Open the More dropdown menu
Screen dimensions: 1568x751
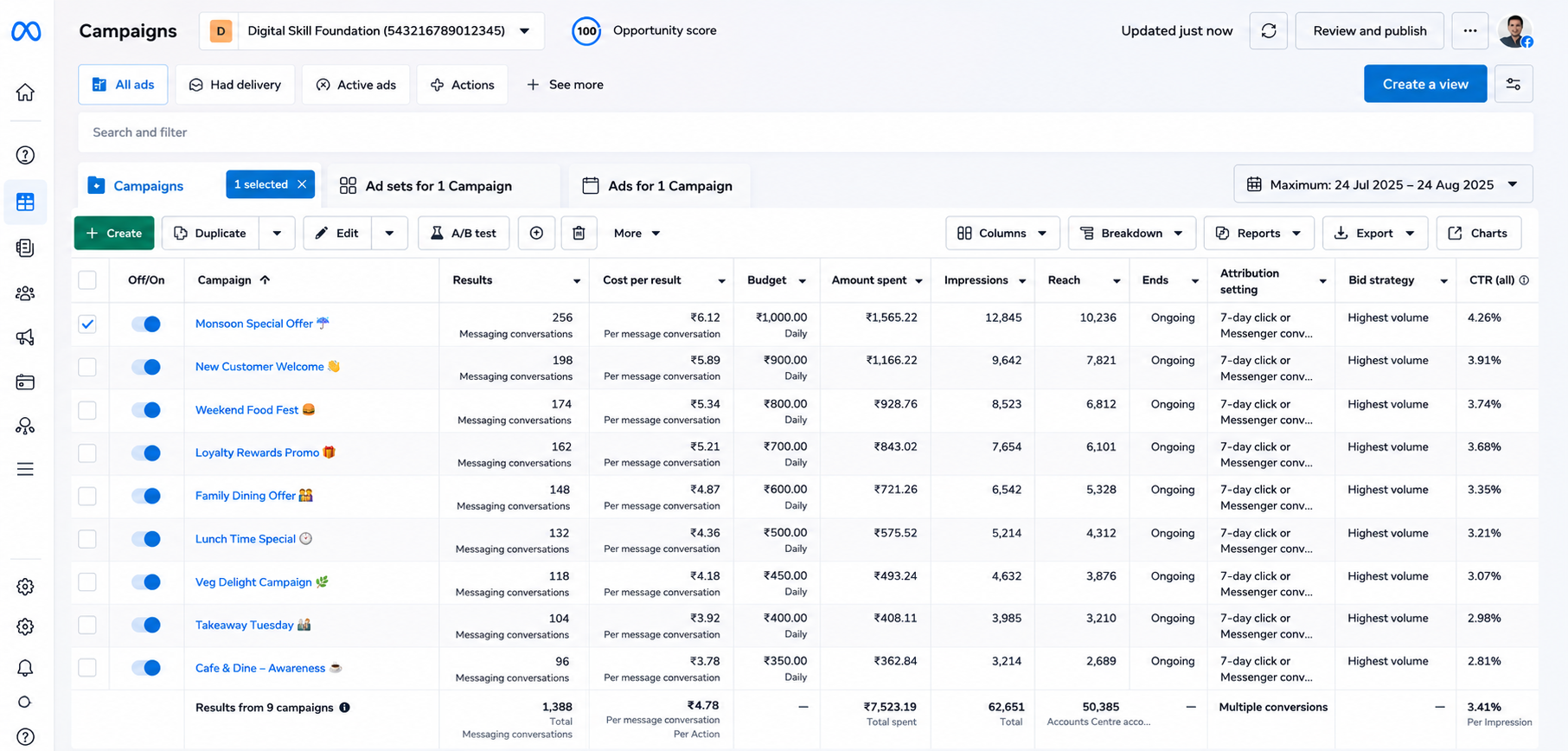[637, 233]
